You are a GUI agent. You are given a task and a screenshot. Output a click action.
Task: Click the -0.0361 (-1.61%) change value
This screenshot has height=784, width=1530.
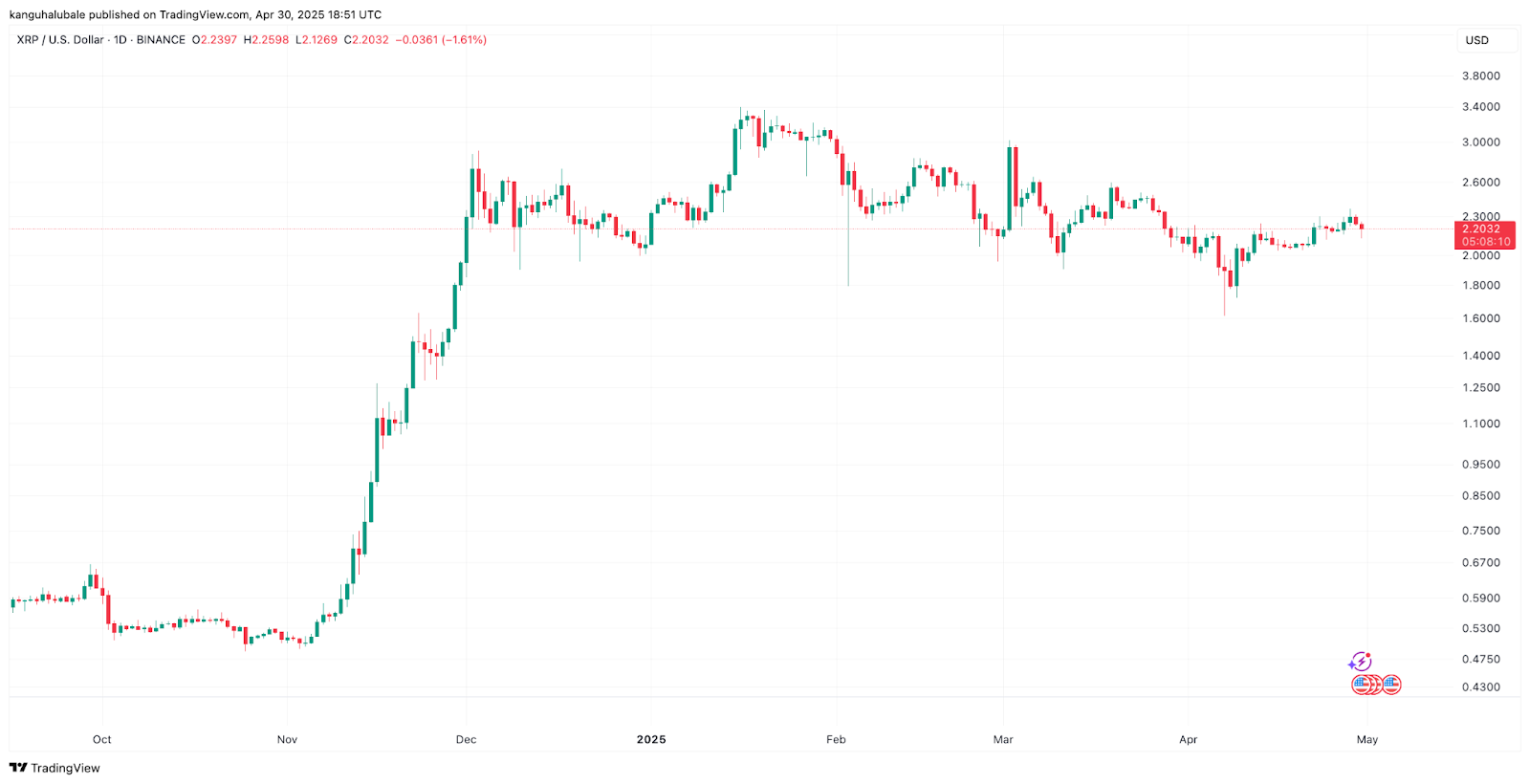click(441, 40)
